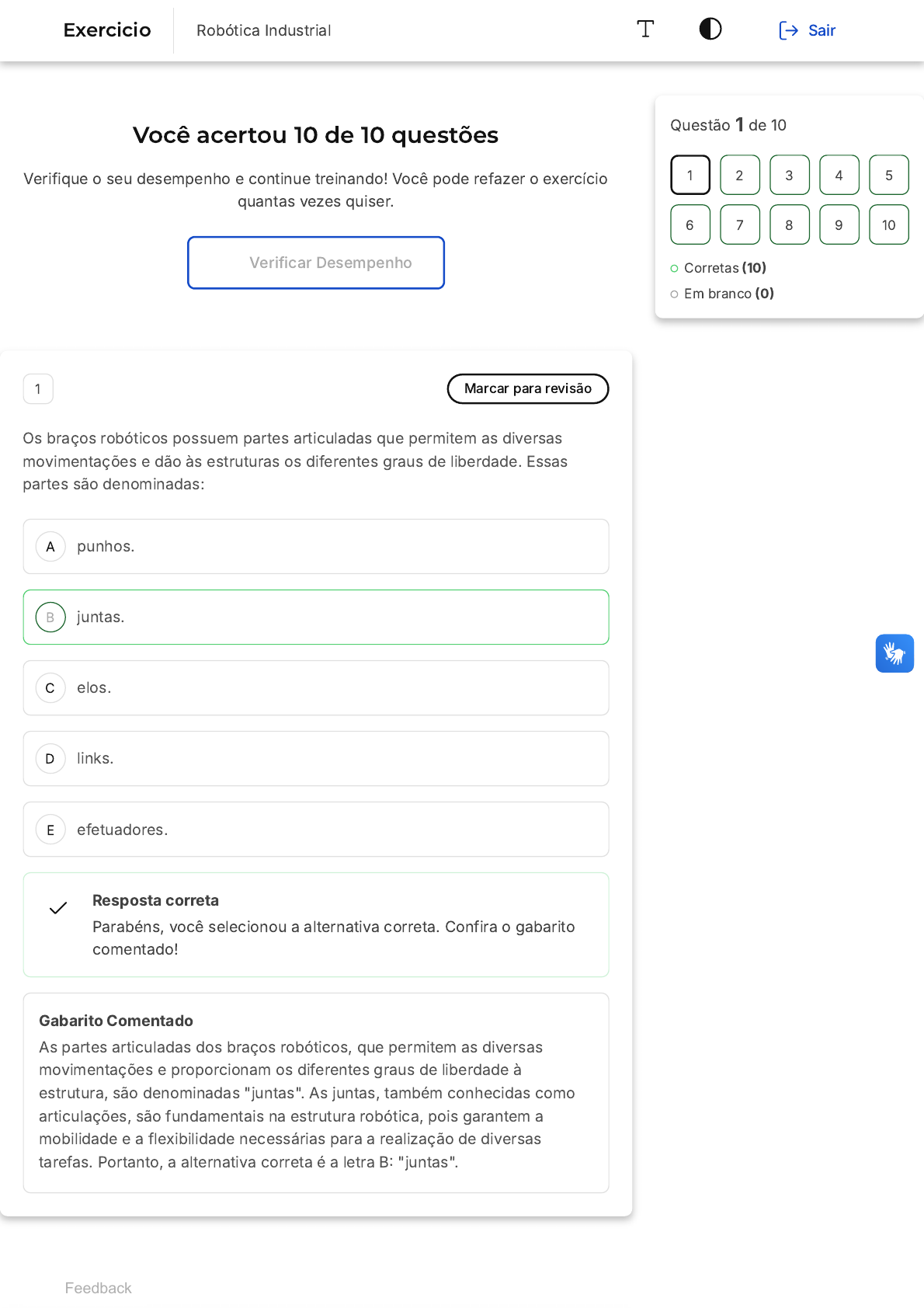Image resolution: width=924 pixels, height=1308 pixels.
Task: Open the sign language accessibility widget
Action: 894,653
